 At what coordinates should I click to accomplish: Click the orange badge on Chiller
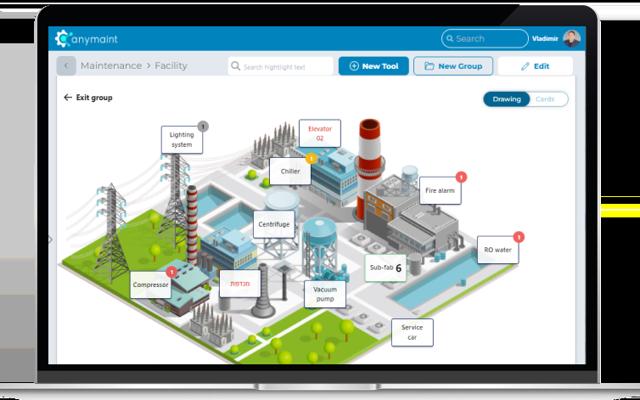(x=311, y=158)
